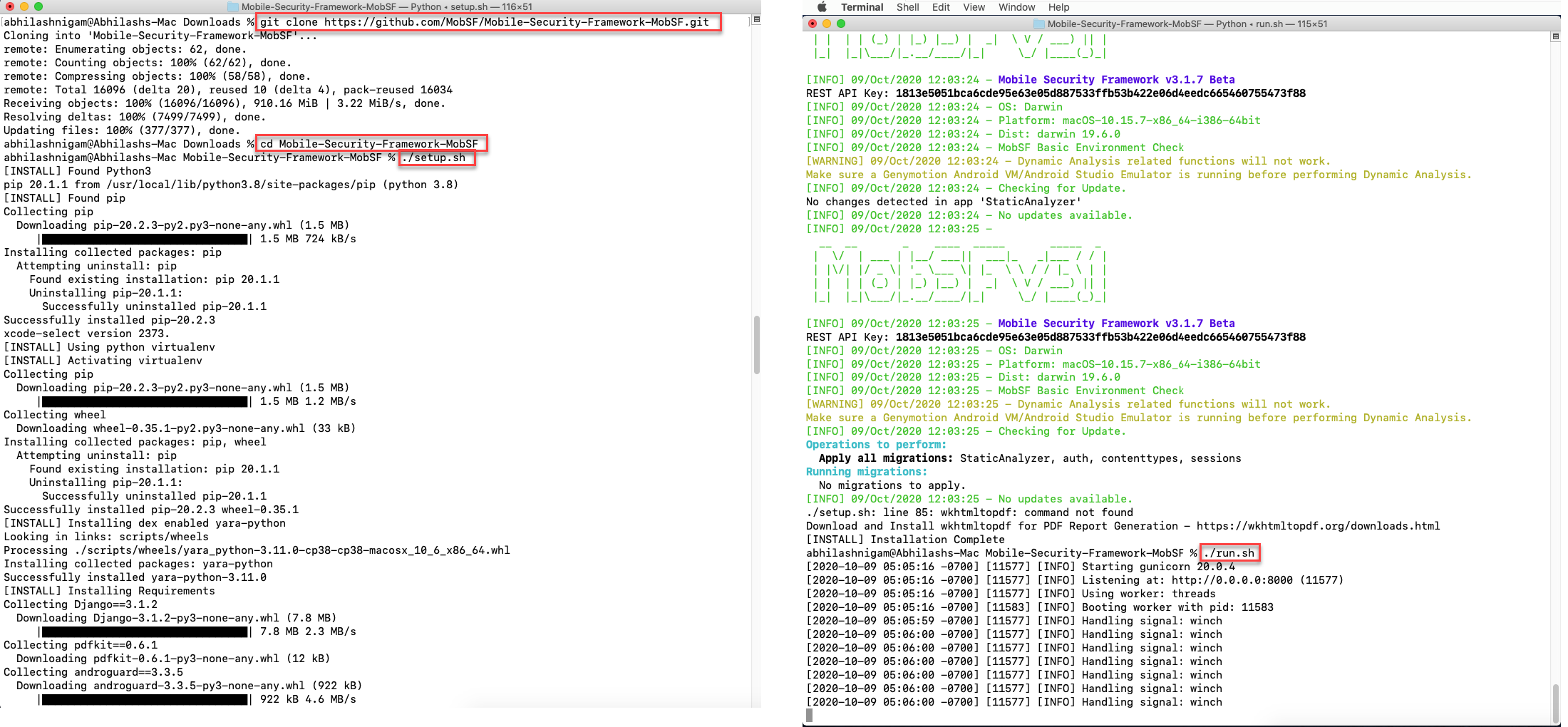
Task: Click 'Successfully installed yara-python-3.11.0' line
Action: 135,577
